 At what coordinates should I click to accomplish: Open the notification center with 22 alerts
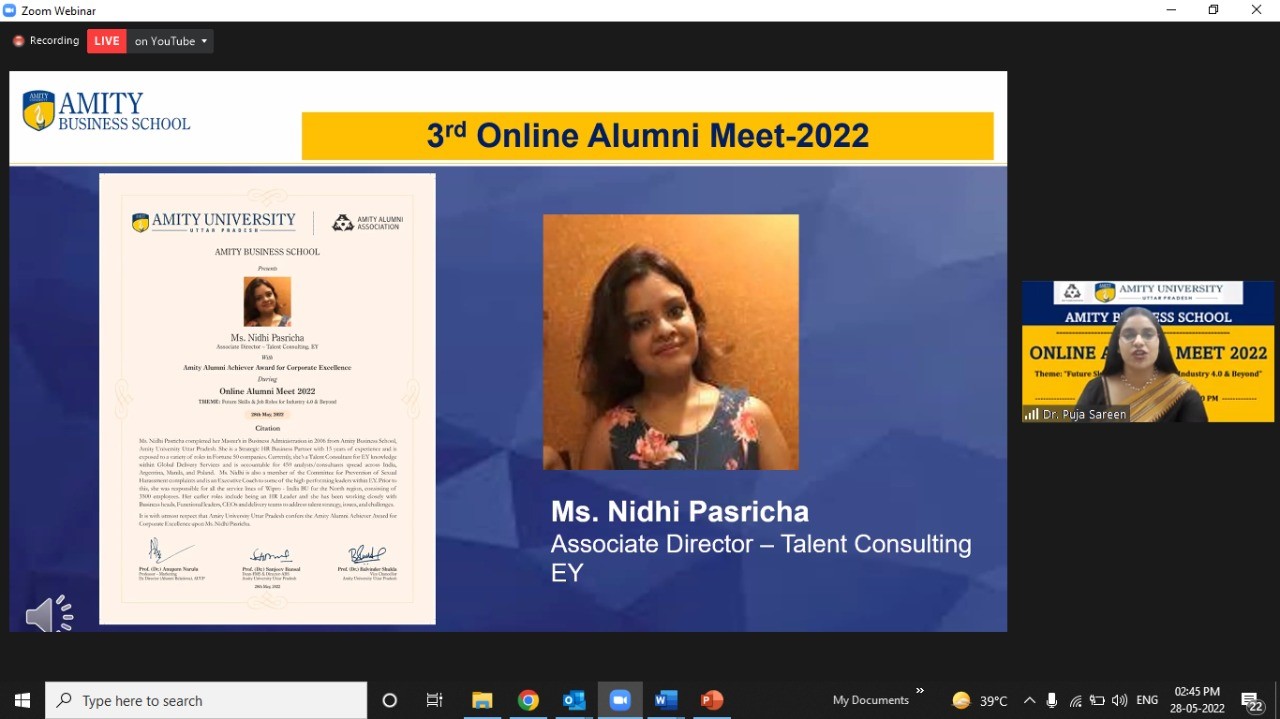point(1252,700)
